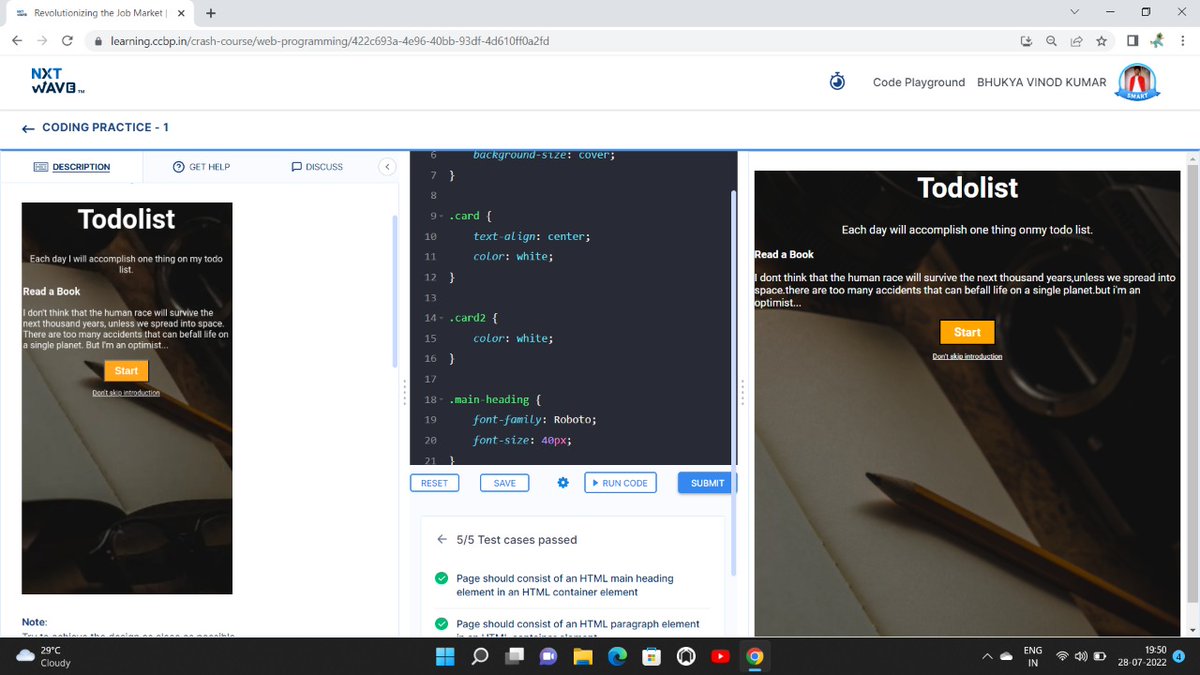1200x675 pixels.
Task: Collapse the description panel with chevron button
Action: [387, 167]
